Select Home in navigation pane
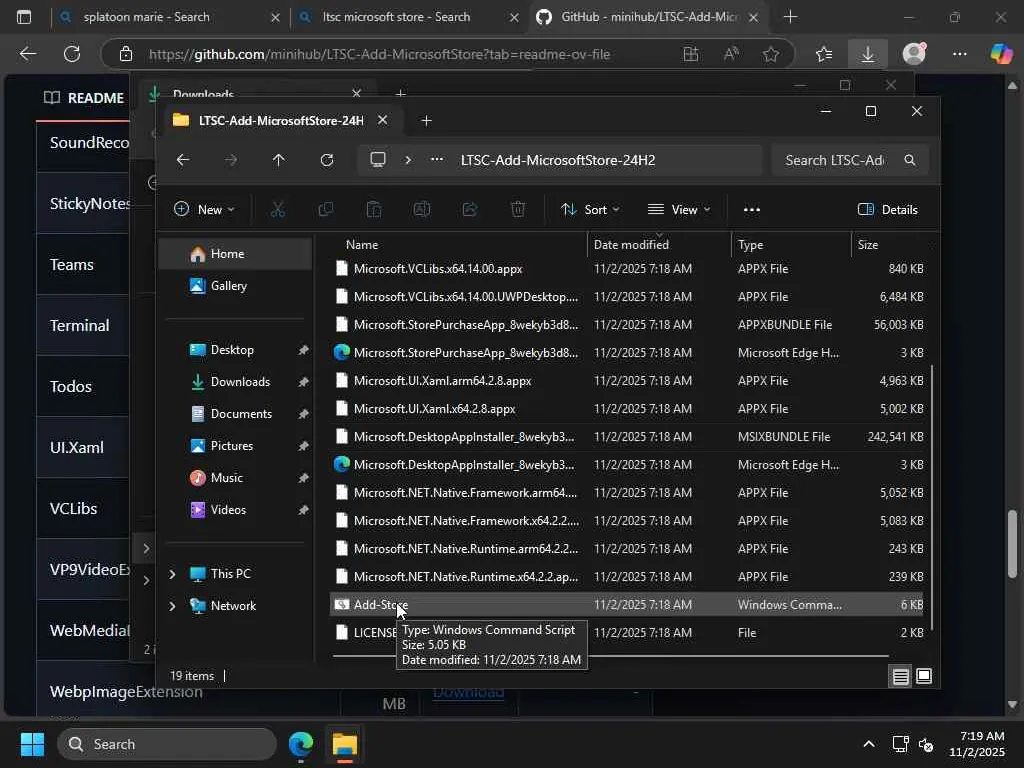The height and width of the screenshot is (768, 1024). 236,254
